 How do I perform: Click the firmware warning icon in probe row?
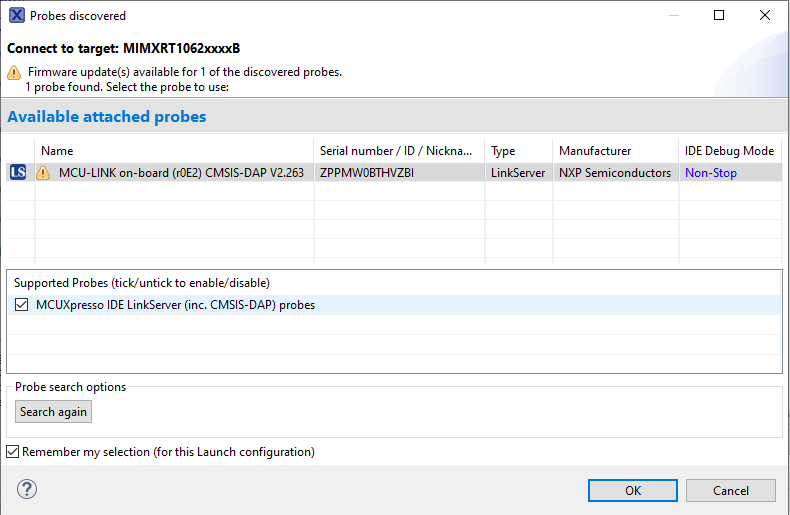pos(43,172)
